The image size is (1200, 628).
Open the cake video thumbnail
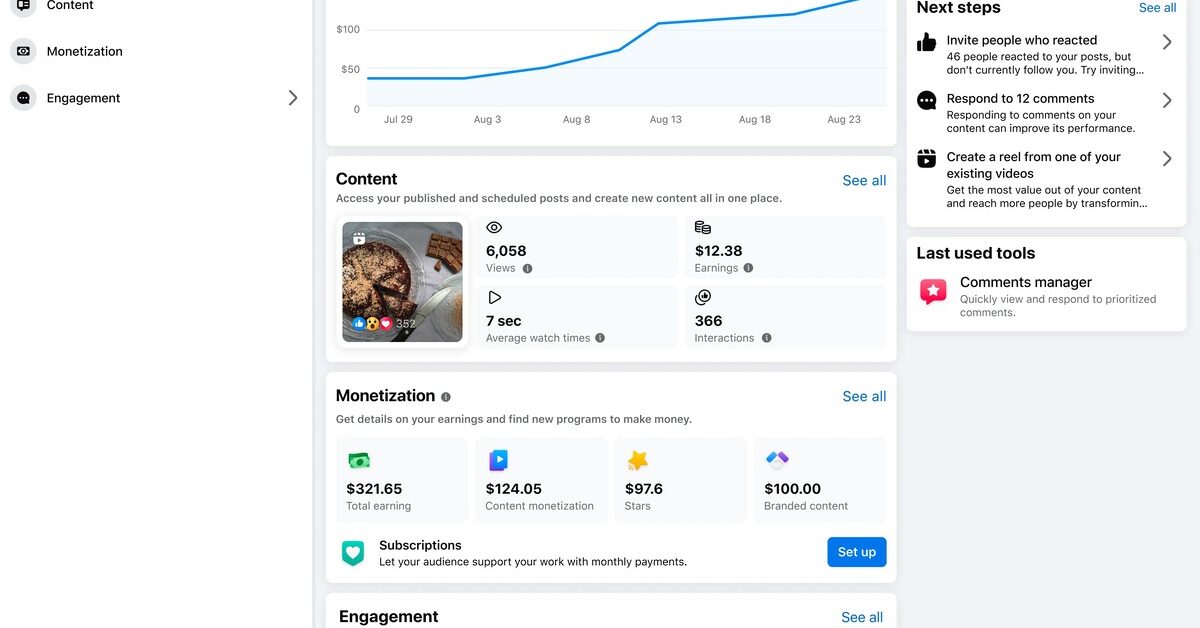pos(401,283)
